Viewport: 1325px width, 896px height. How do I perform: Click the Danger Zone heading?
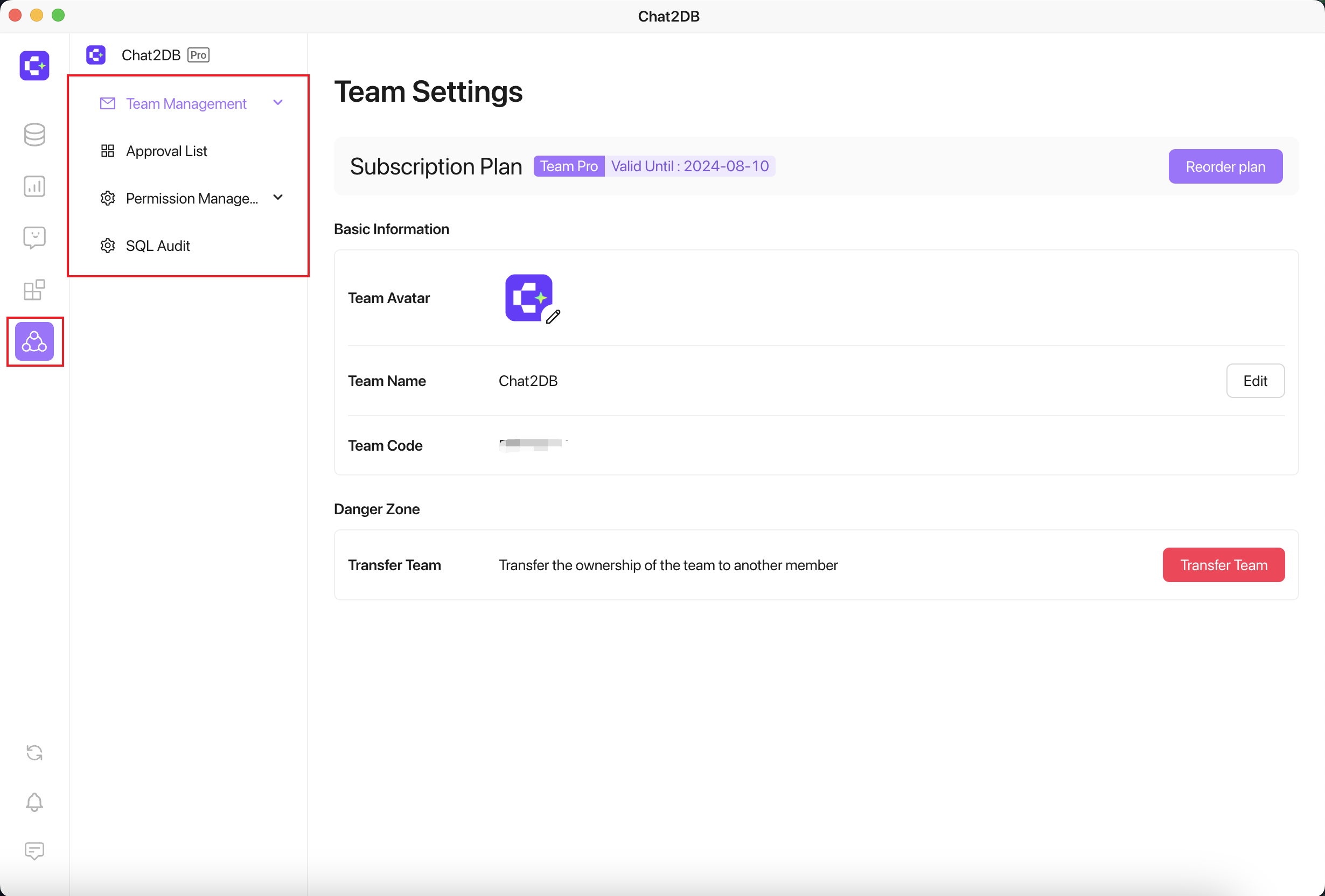[x=377, y=509]
